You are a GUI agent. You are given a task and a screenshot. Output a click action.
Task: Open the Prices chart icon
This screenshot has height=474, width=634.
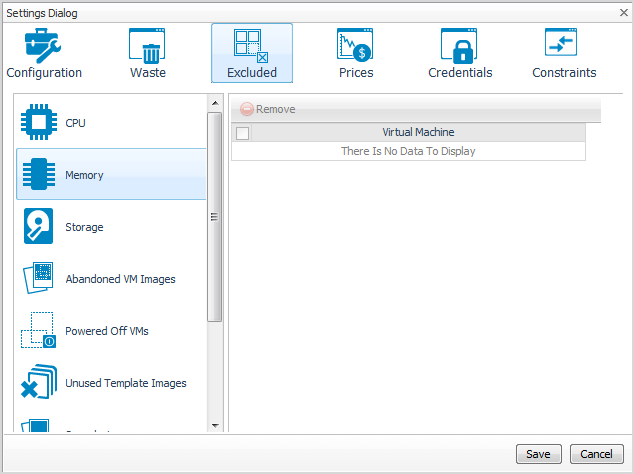click(355, 45)
